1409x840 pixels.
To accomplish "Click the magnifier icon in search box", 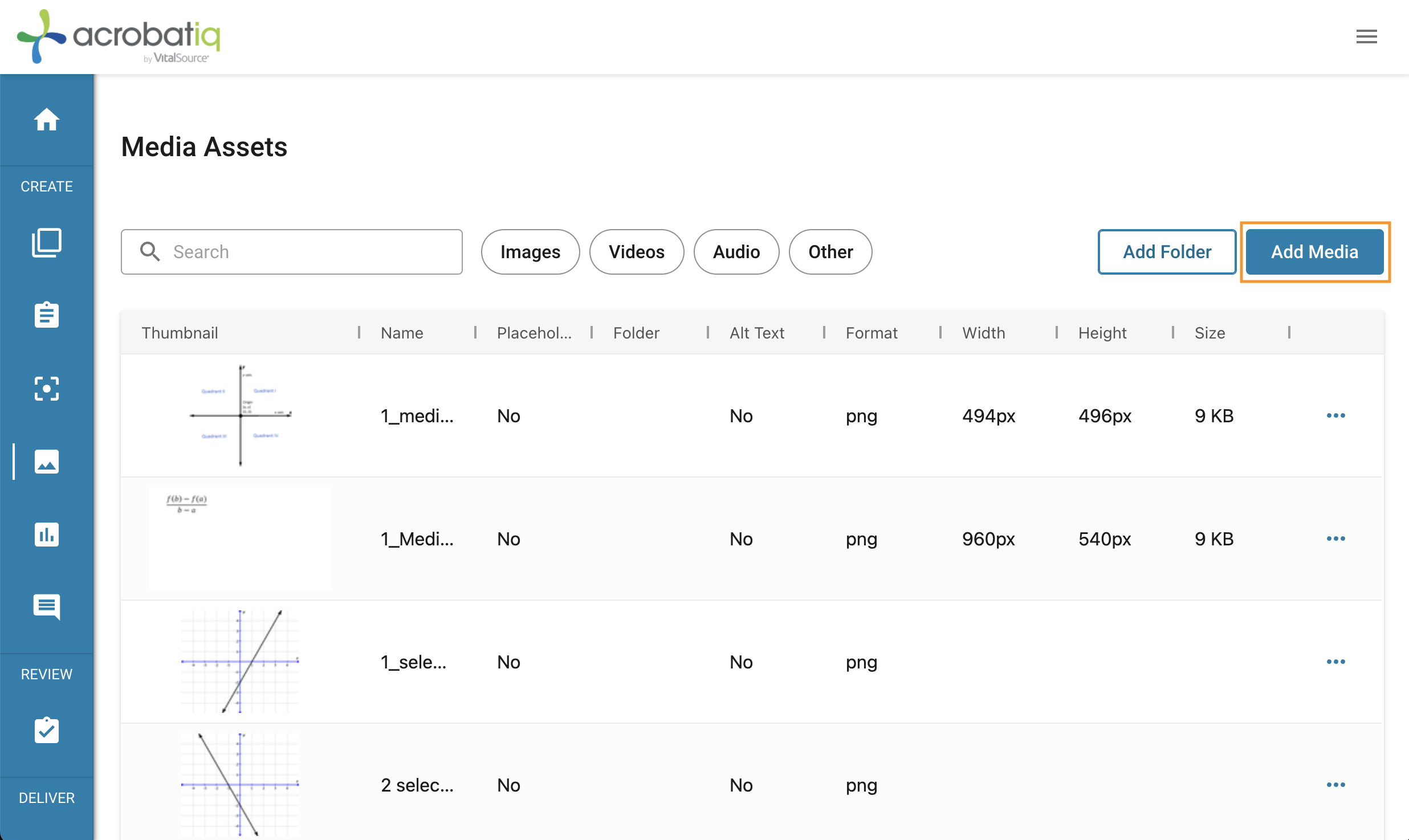I will 150,251.
